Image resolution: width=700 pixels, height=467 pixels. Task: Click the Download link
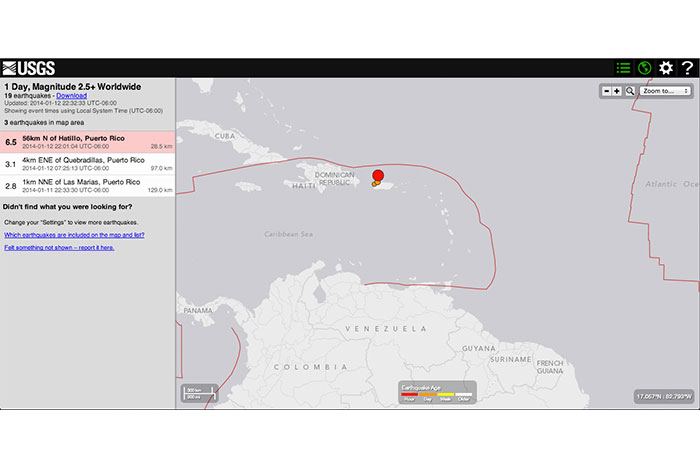(x=71, y=96)
